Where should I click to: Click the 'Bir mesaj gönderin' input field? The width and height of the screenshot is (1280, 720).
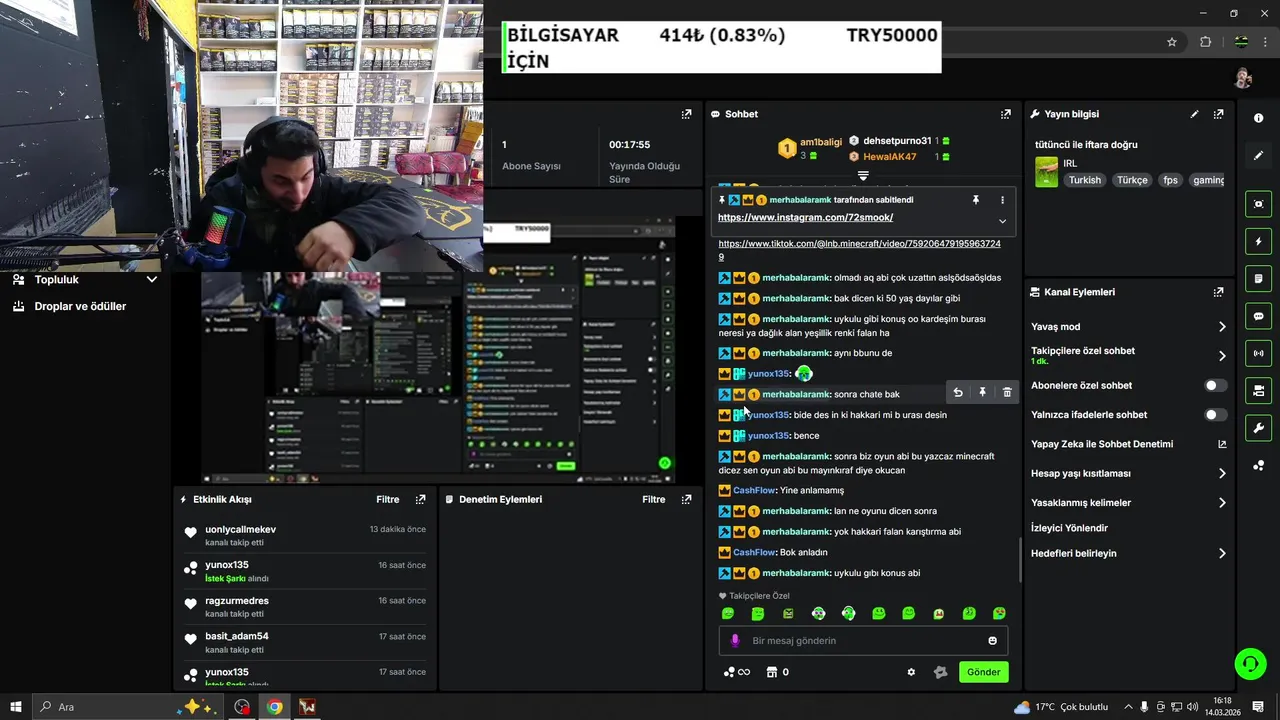863,641
